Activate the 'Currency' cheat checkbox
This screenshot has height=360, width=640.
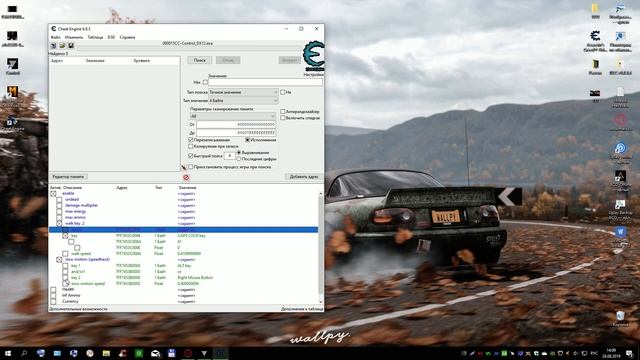point(53,301)
